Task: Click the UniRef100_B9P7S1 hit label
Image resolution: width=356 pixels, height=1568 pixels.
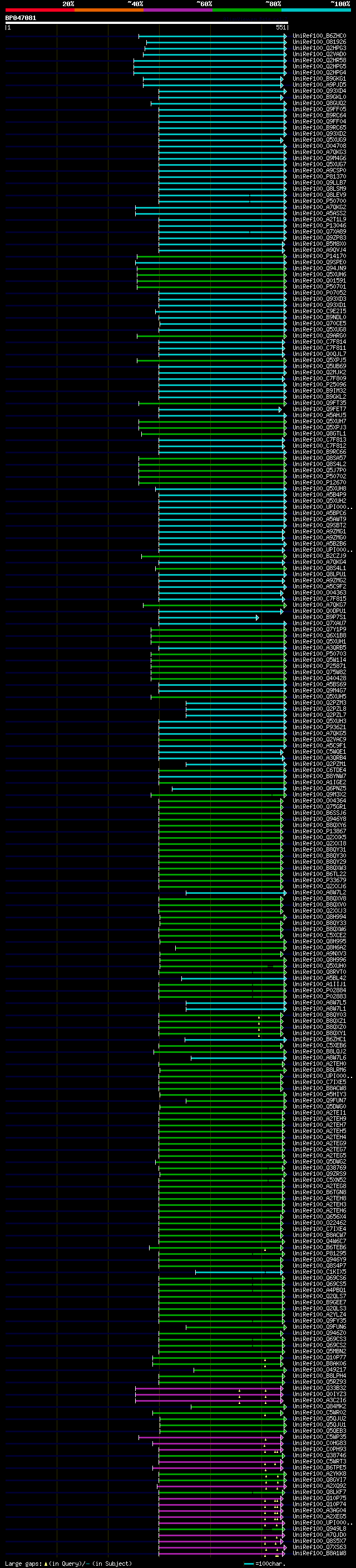Action: [319, 617]
